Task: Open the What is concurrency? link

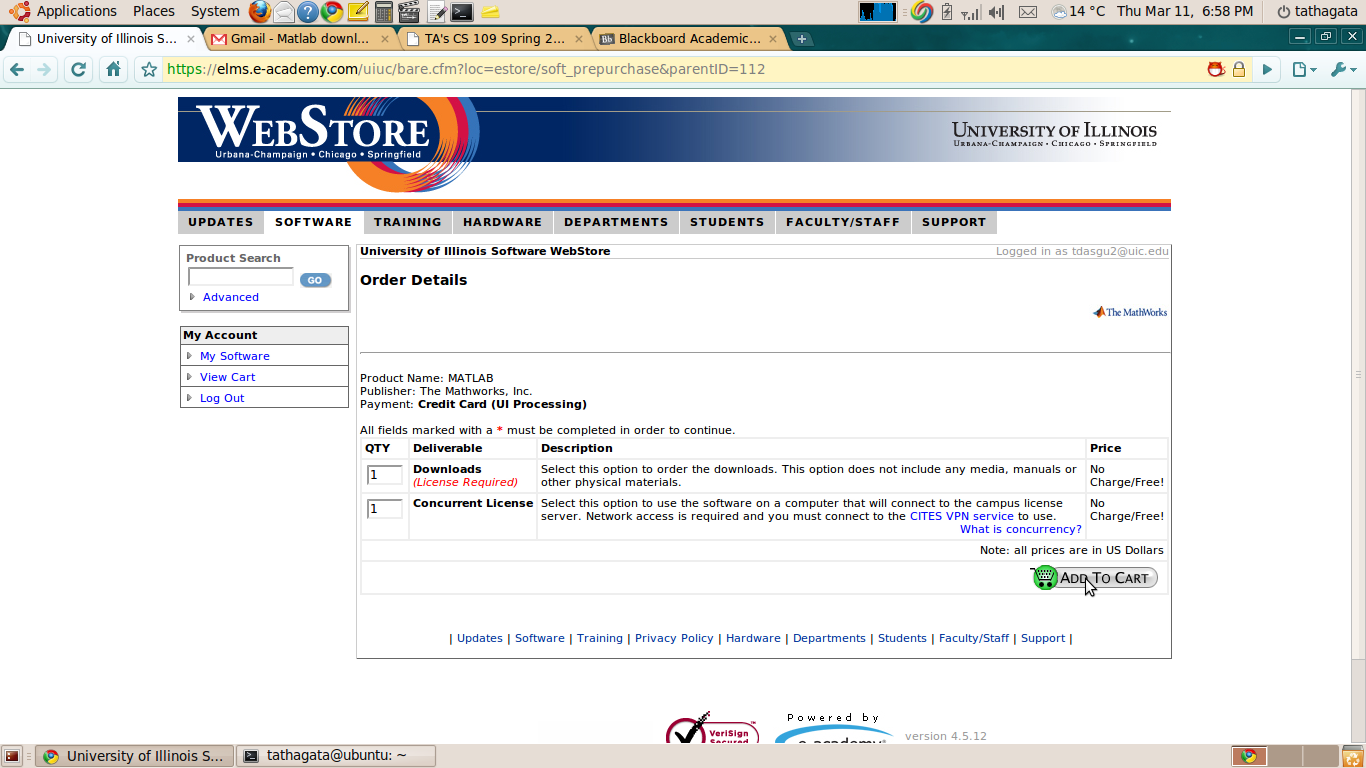Action: click(1021, 529)
